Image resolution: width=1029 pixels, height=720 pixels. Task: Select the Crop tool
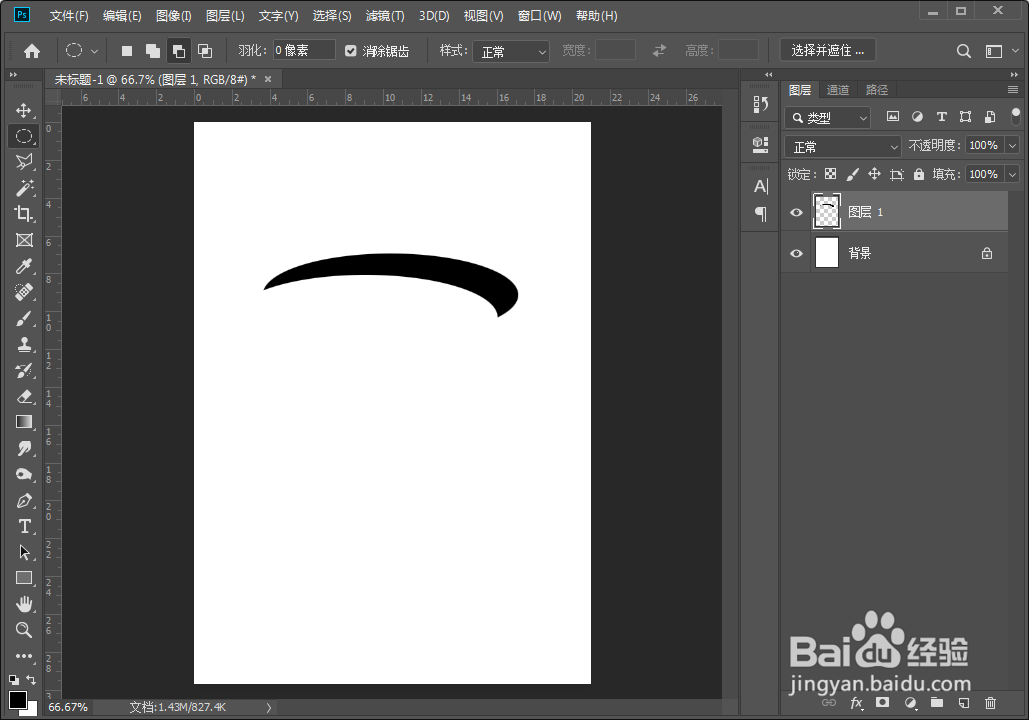[24, 214]
